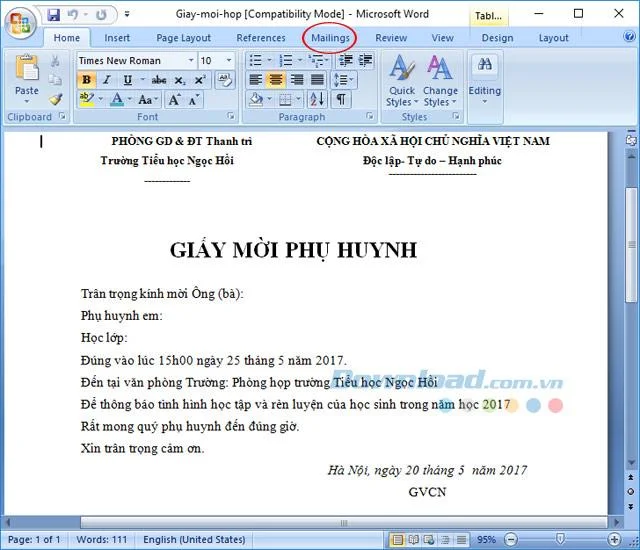
Task: Toggle Strikethrough formatting
Action: pyautogui.click(x=159, y=80)
